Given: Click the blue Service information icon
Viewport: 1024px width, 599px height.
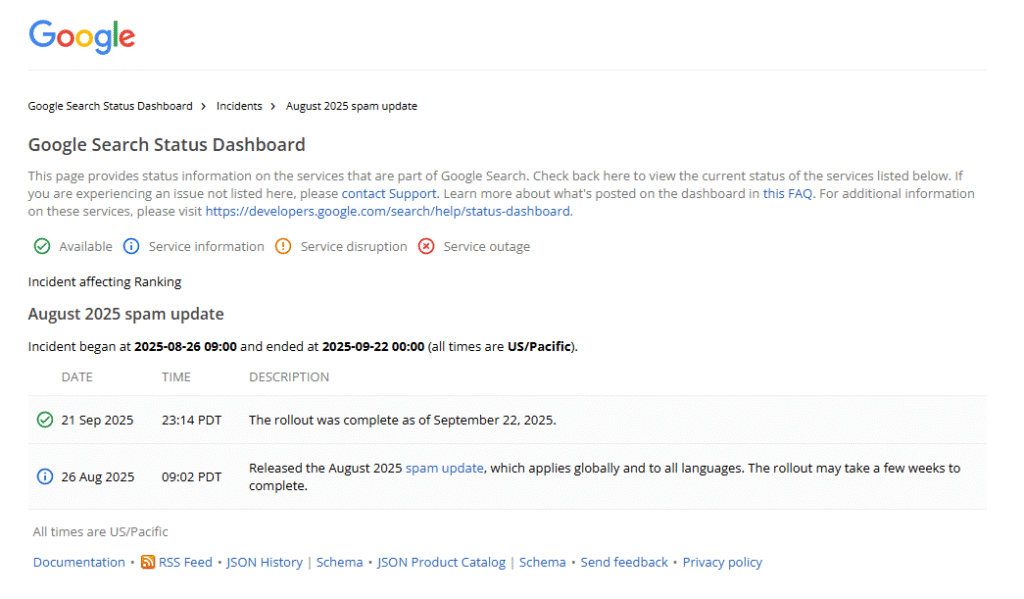Looking at the screenshot, I should coord(131,246).
